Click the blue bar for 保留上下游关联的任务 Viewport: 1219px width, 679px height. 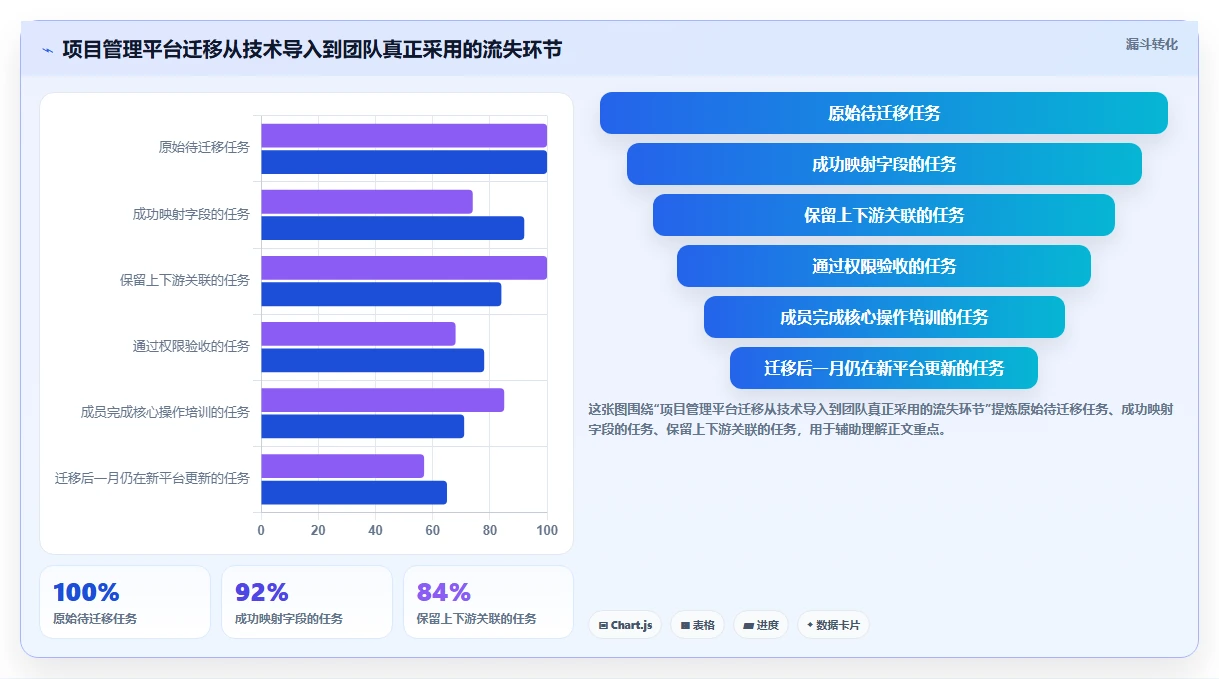381,294
